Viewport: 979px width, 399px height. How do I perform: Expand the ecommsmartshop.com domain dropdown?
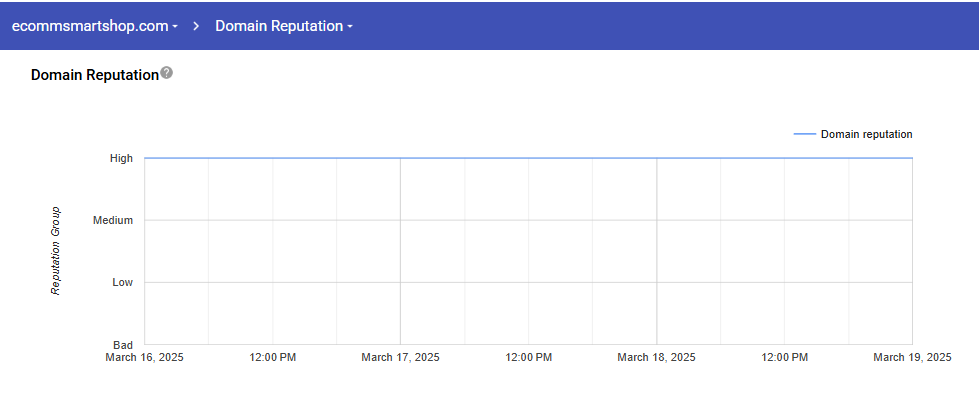click(95, 26)
